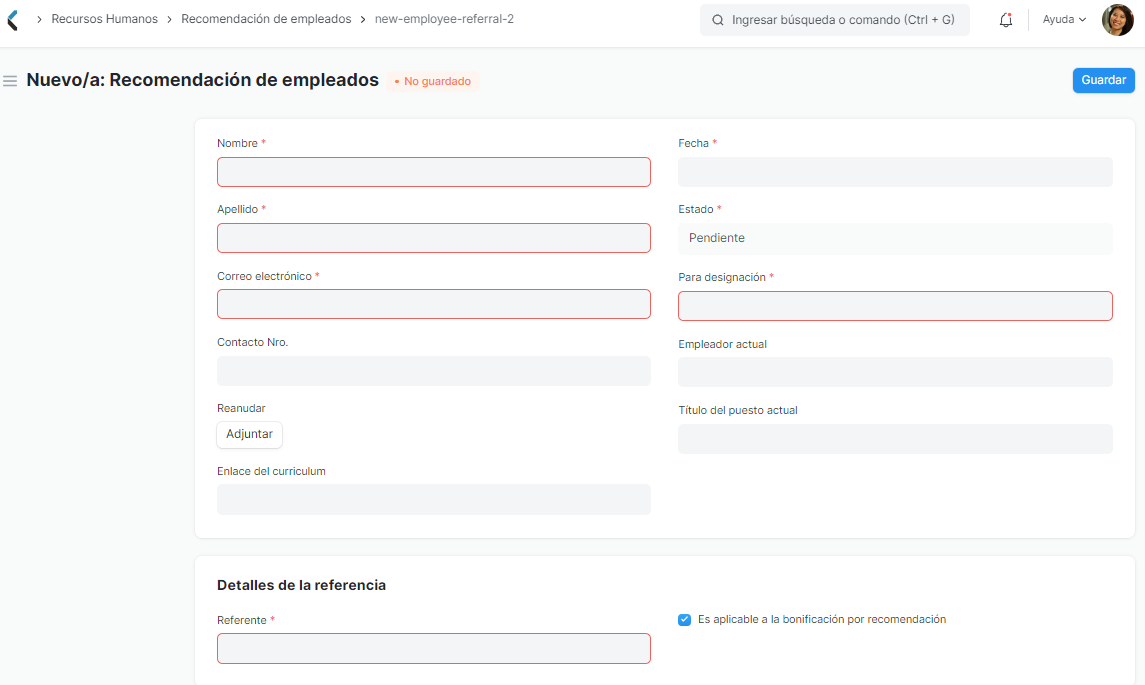1145x685 pixels.
Task: Click the Enlace del curriculum field
Action: tap(433, 499)
